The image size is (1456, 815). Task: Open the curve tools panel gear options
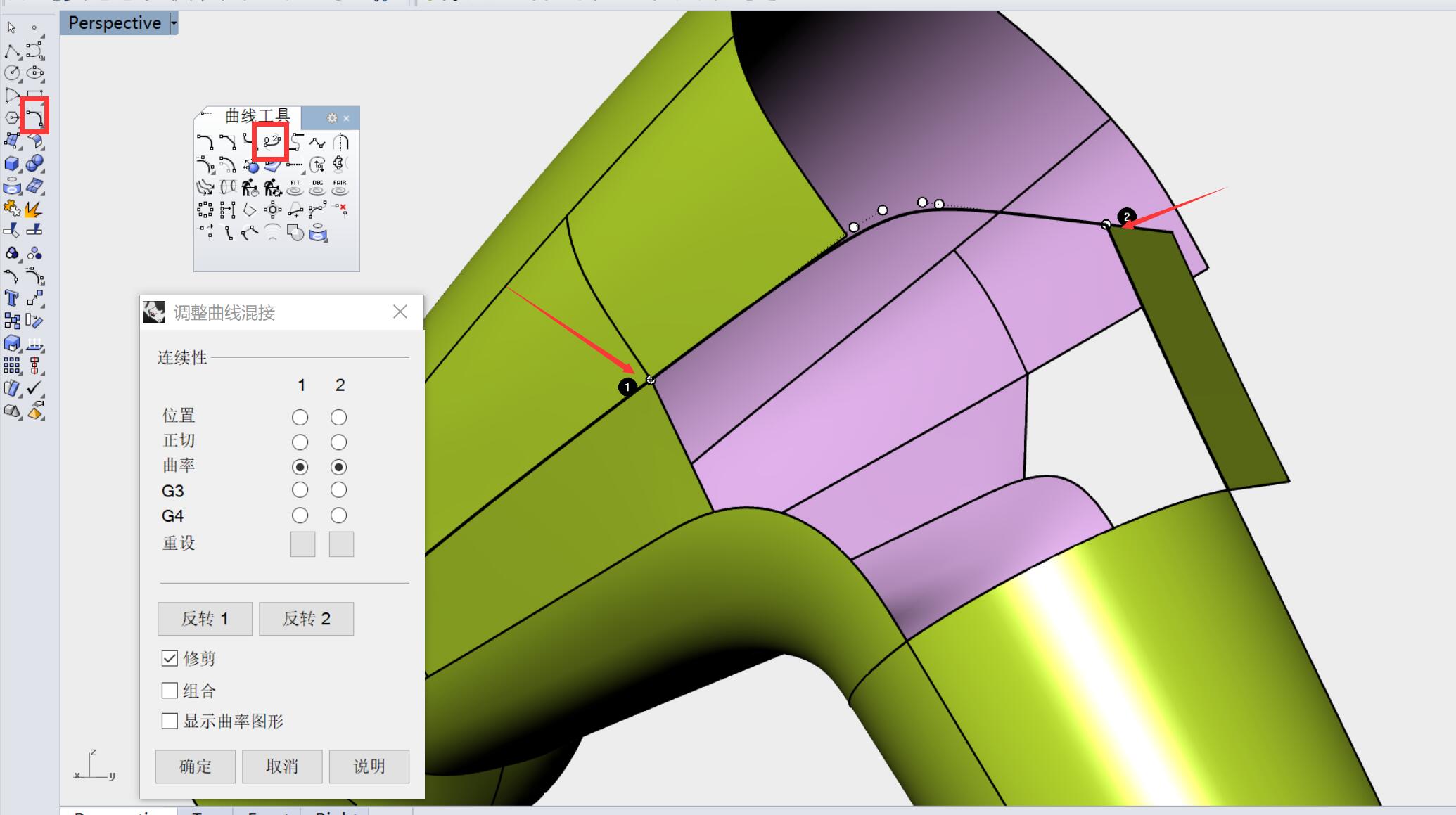tap(332, 118)
